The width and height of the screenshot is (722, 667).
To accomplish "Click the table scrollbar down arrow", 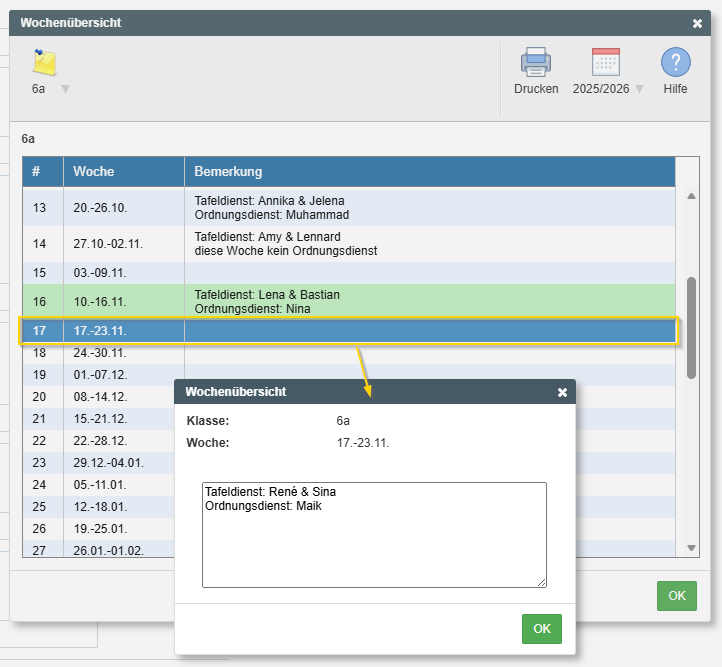I will [691, 548].
